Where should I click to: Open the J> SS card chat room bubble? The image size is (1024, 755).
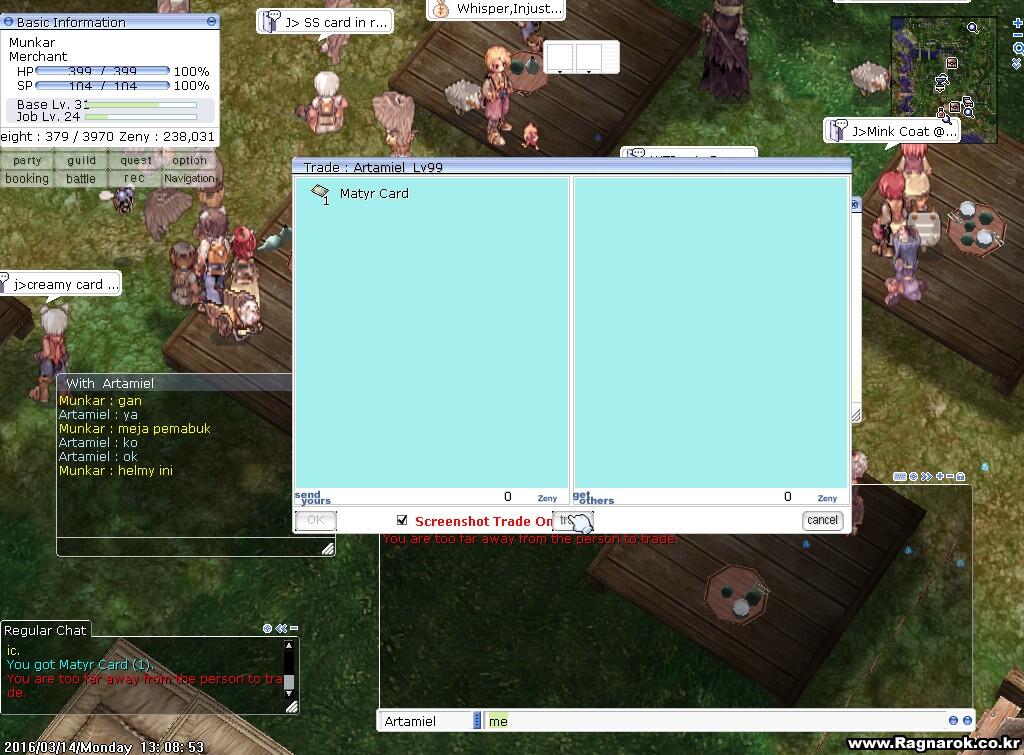point(325,22)
